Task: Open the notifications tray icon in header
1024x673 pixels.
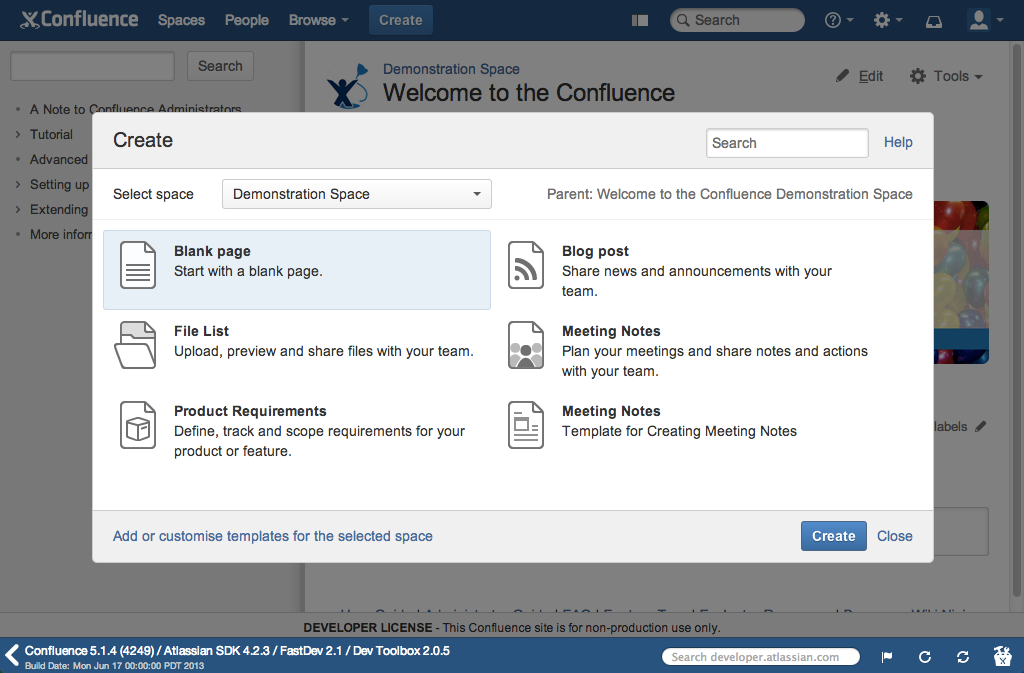Action: pyautogui.click(x=933, y=20)
